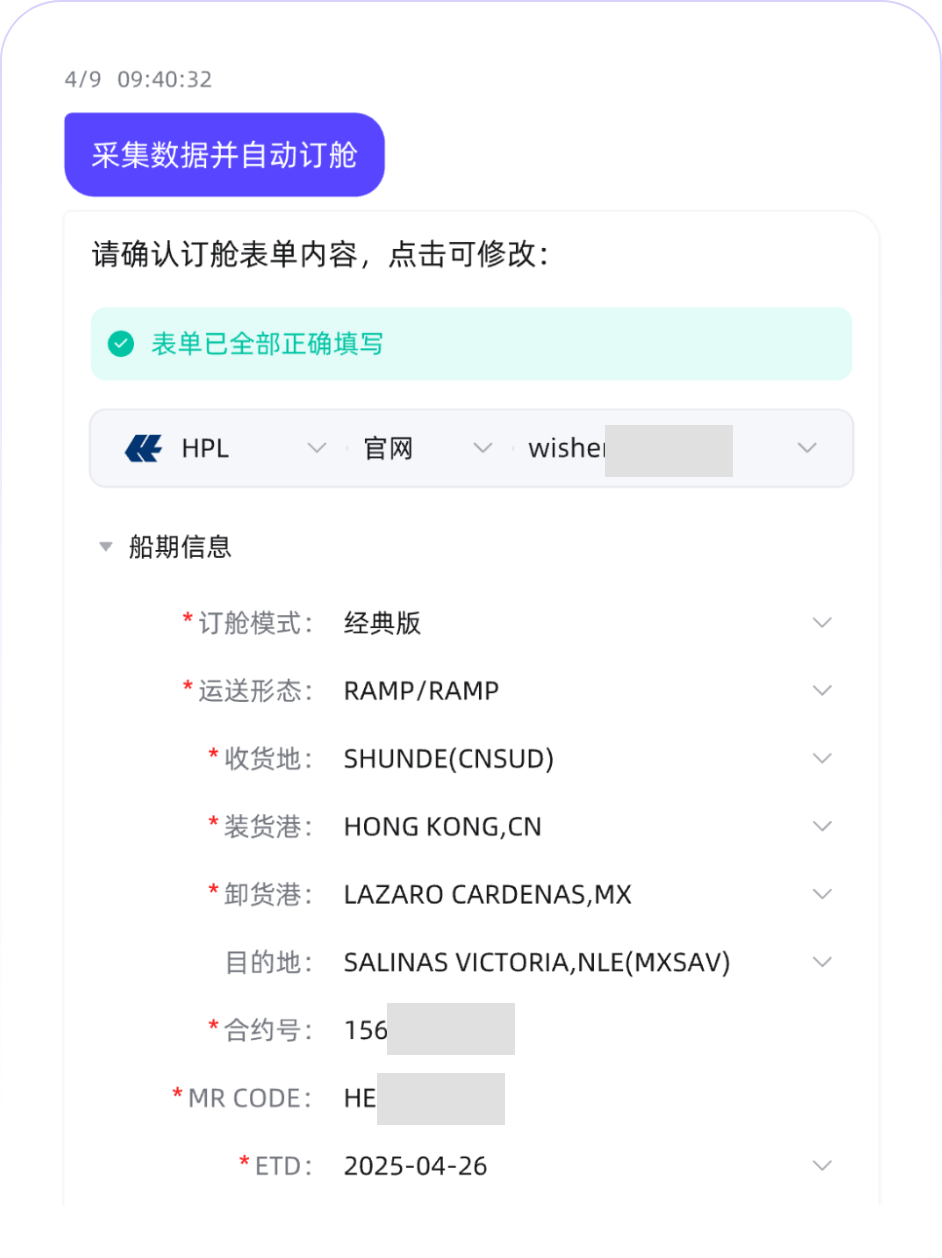
Task: Click the 船期信息 section header text
Action: coord(180,547)
